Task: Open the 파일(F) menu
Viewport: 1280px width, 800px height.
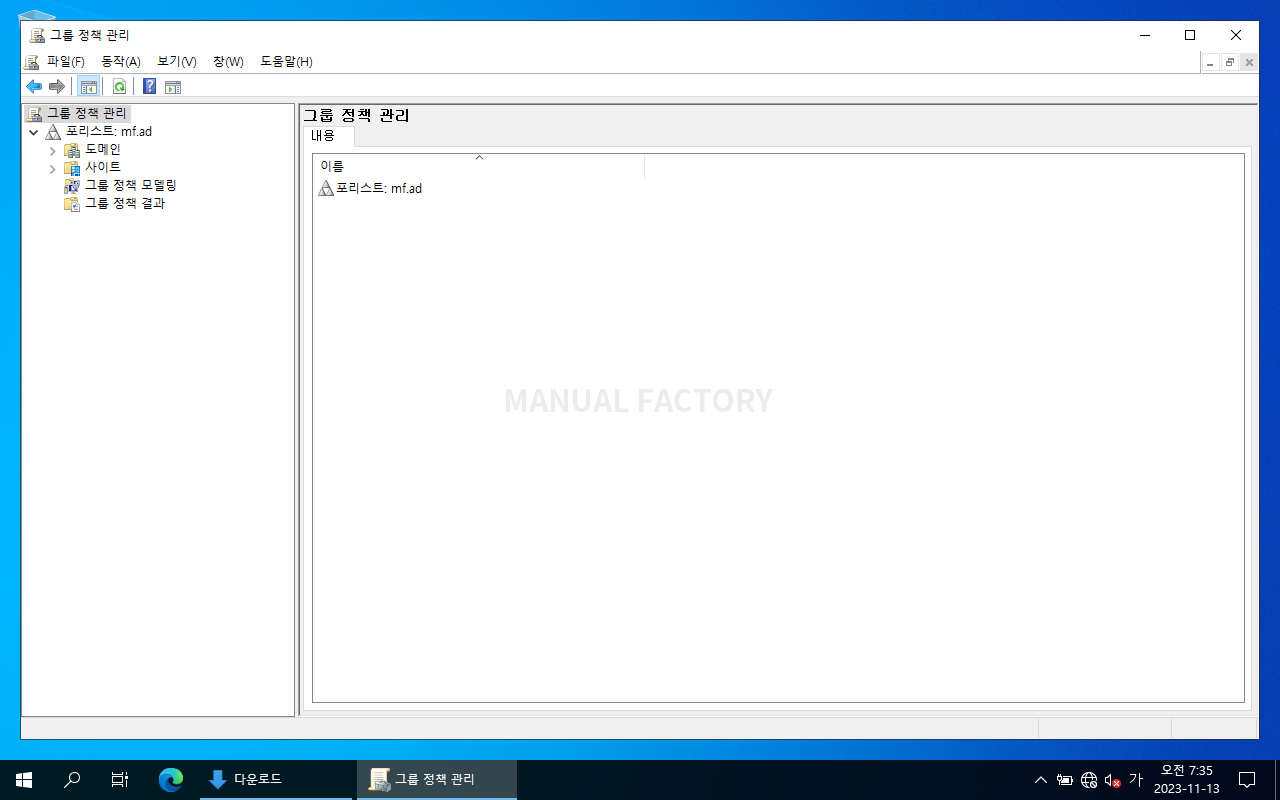Action: (66, 62)
